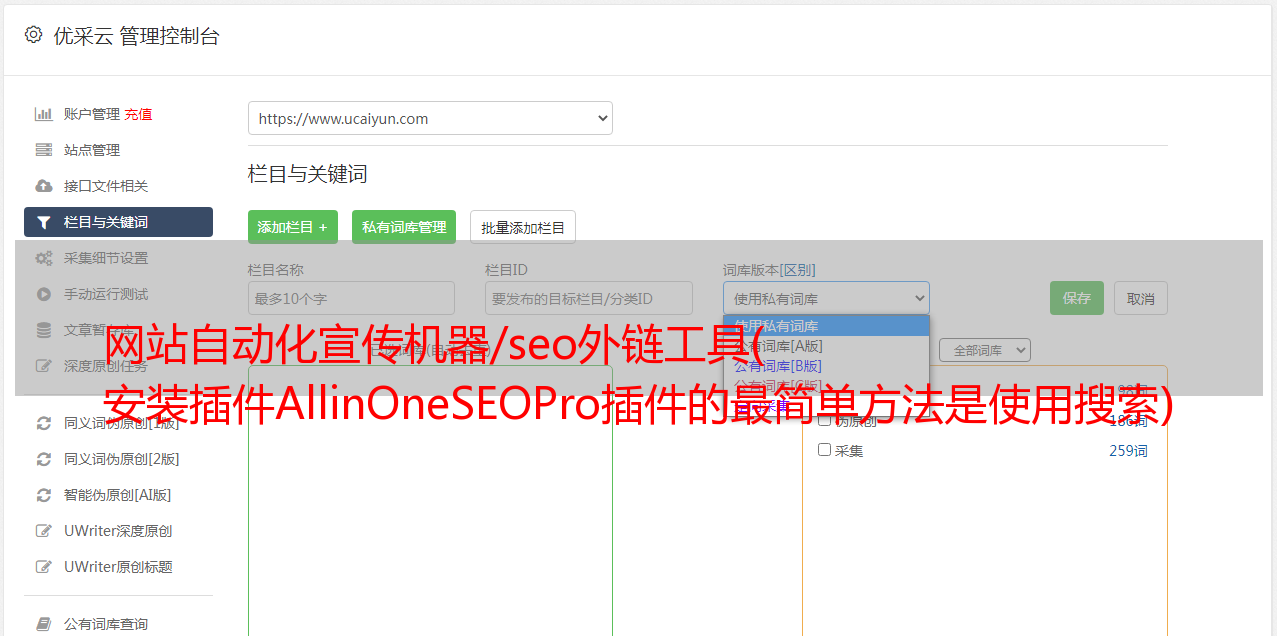Expand the 词库版本 select box
This screenshot has height=636, width=1277.
coord(826,298)
